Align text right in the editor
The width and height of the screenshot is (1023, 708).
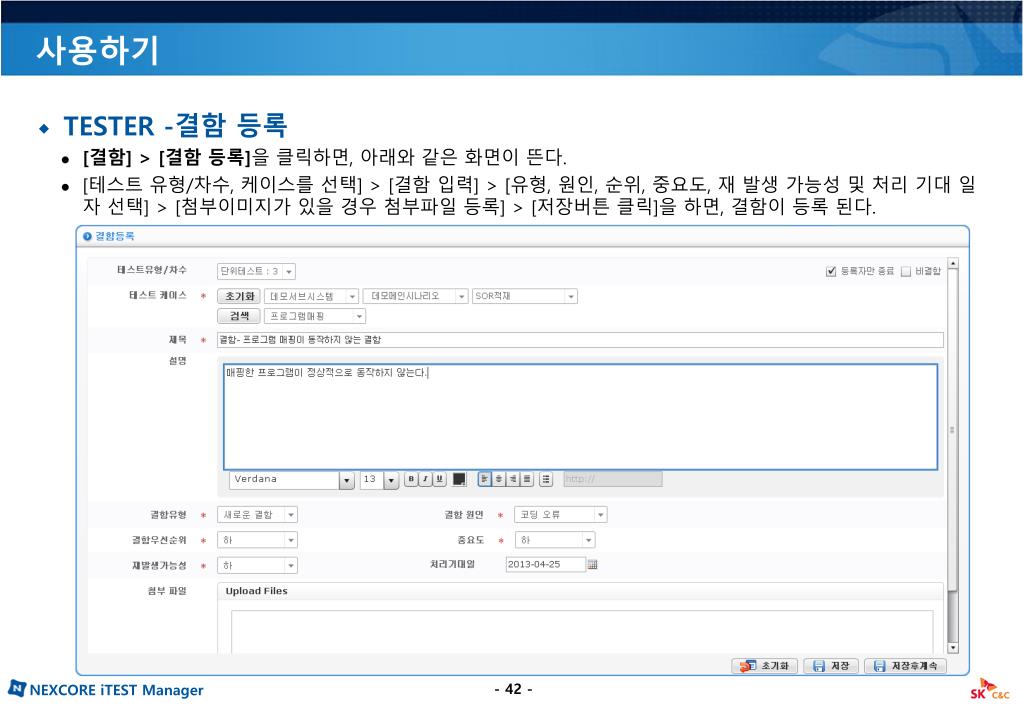tap(513, 479)
